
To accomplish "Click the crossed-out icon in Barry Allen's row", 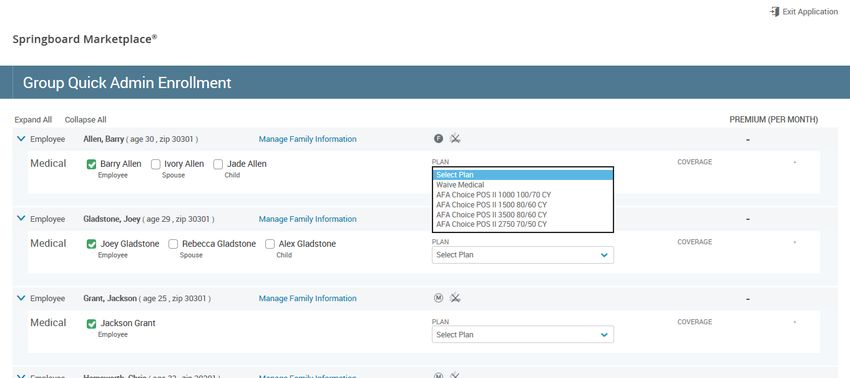I will click(x=455, y=139).
